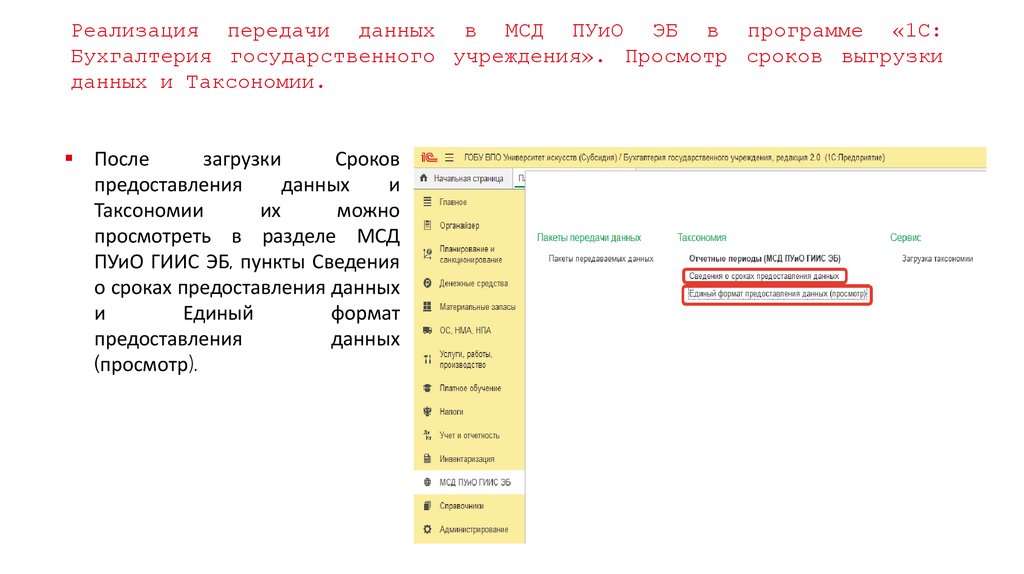
Task: Select the Денежные средства section
Action: coord(473,283)
